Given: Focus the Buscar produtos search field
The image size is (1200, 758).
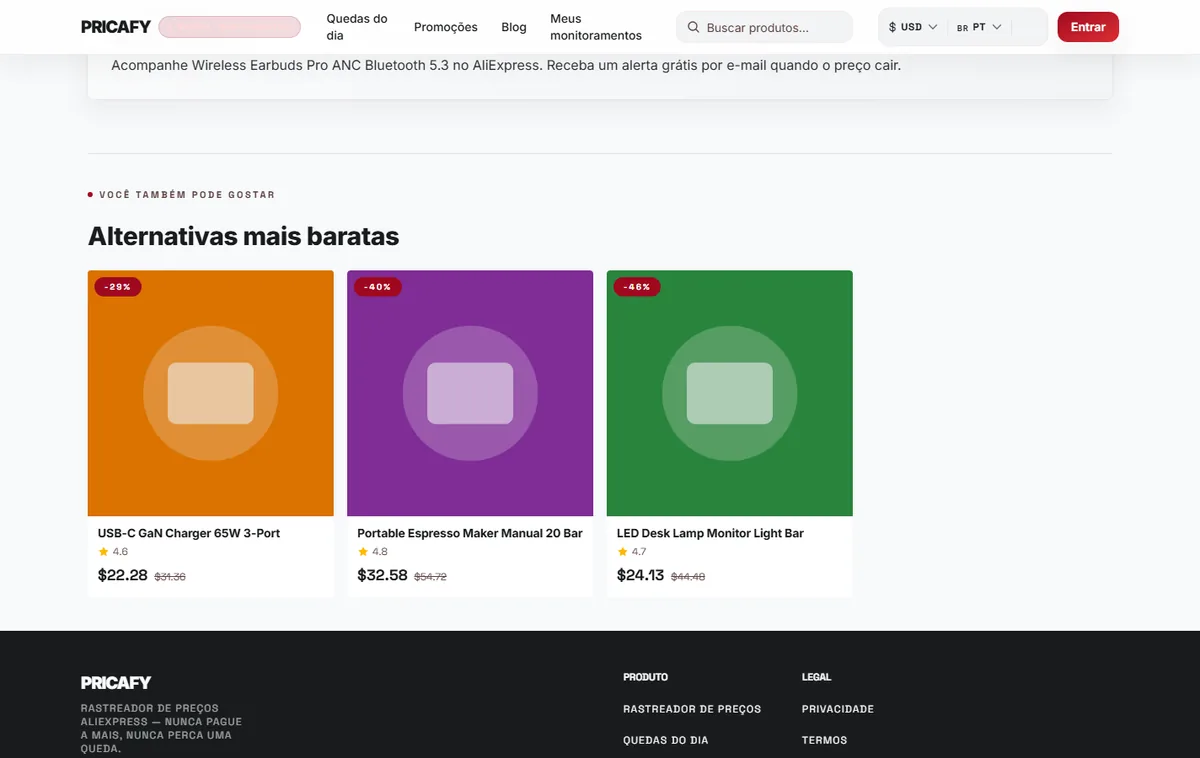Looking at the screenshot, I should coord(764,27).
